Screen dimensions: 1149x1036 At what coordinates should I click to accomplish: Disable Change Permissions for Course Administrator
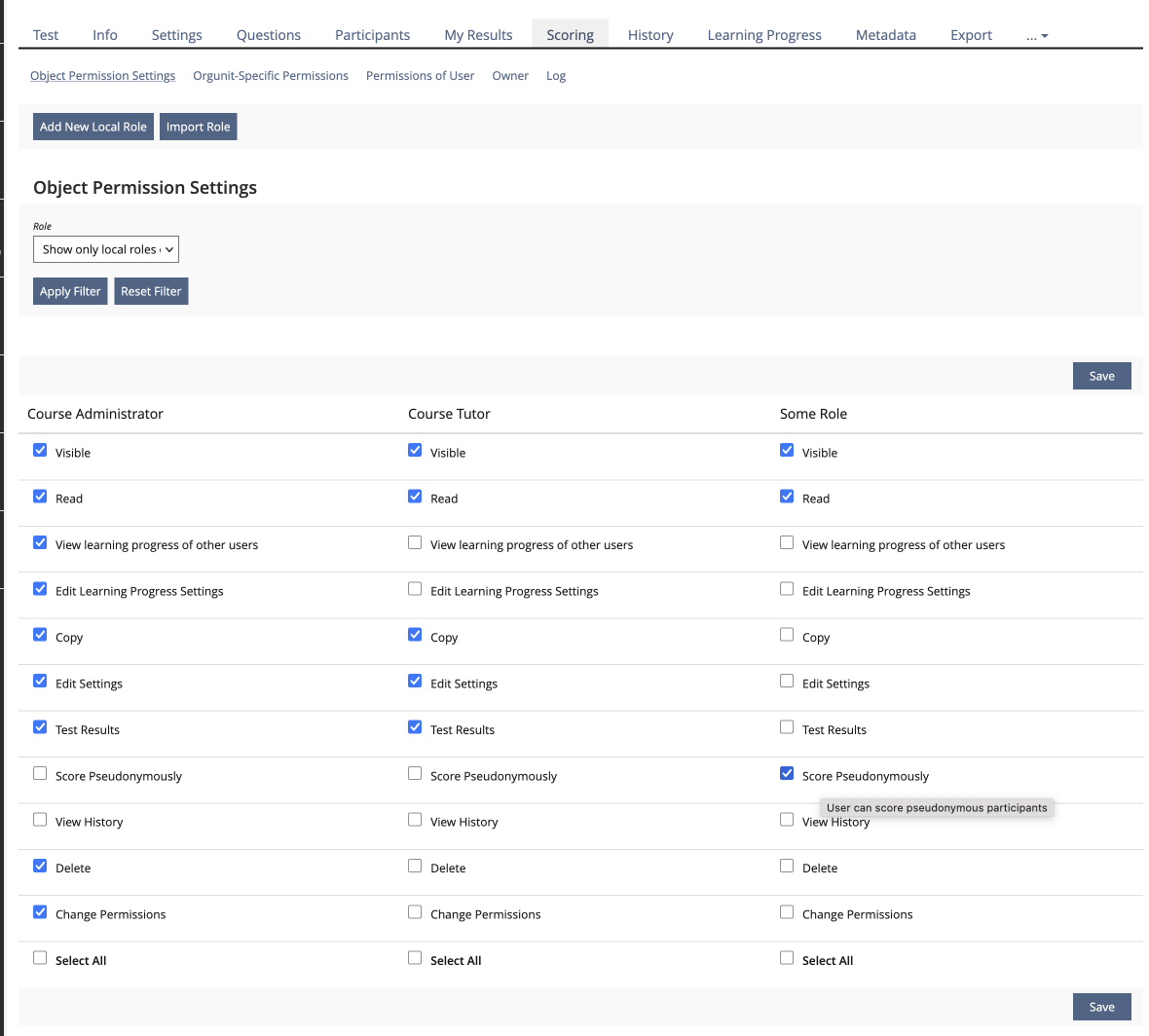point(40,911)
